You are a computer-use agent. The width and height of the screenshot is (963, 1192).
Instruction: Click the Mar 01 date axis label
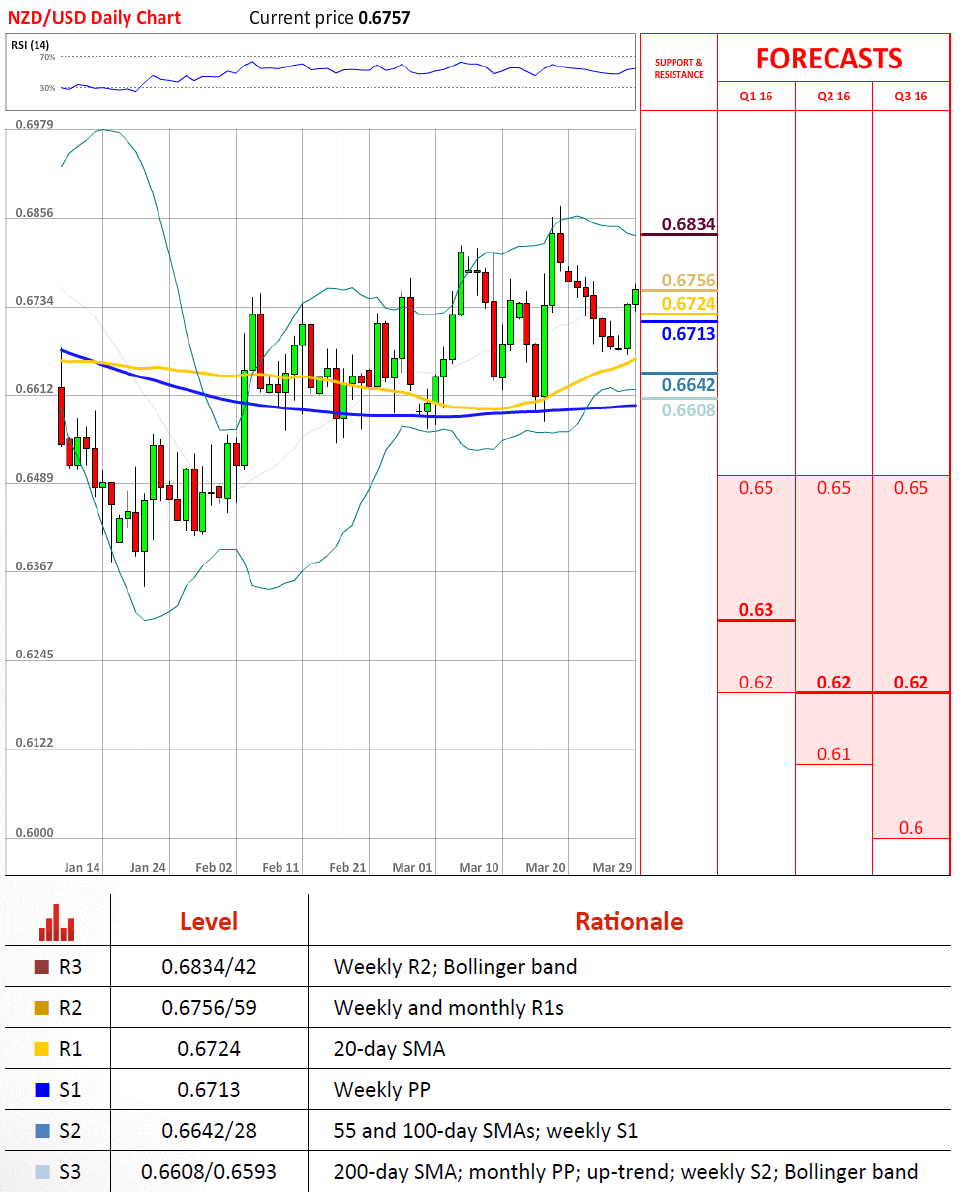[412, 867]
